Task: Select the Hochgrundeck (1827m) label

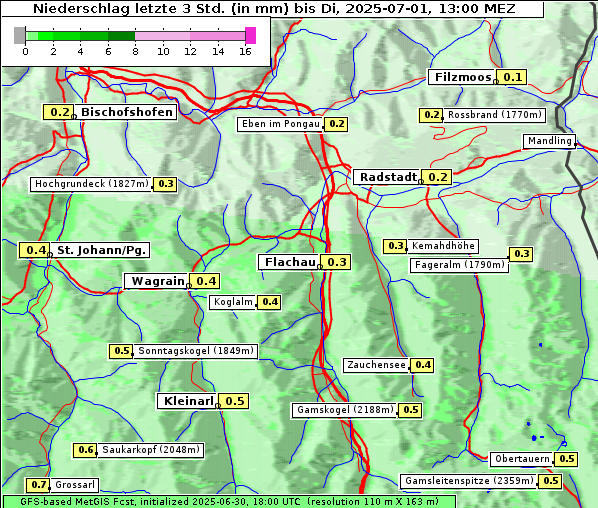Action: (91, 184)
